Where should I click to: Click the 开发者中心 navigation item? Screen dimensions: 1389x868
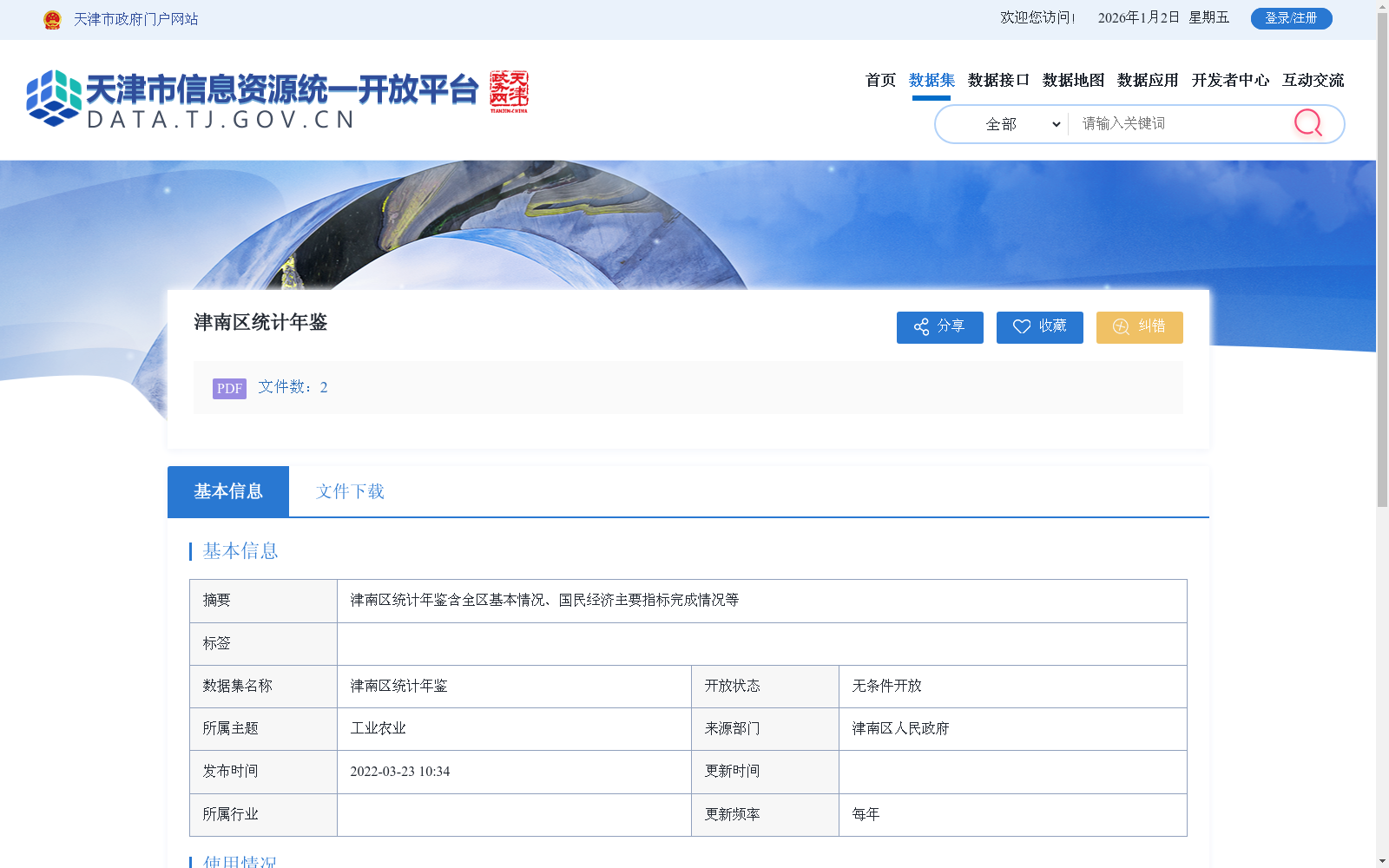coord(1230,80)
